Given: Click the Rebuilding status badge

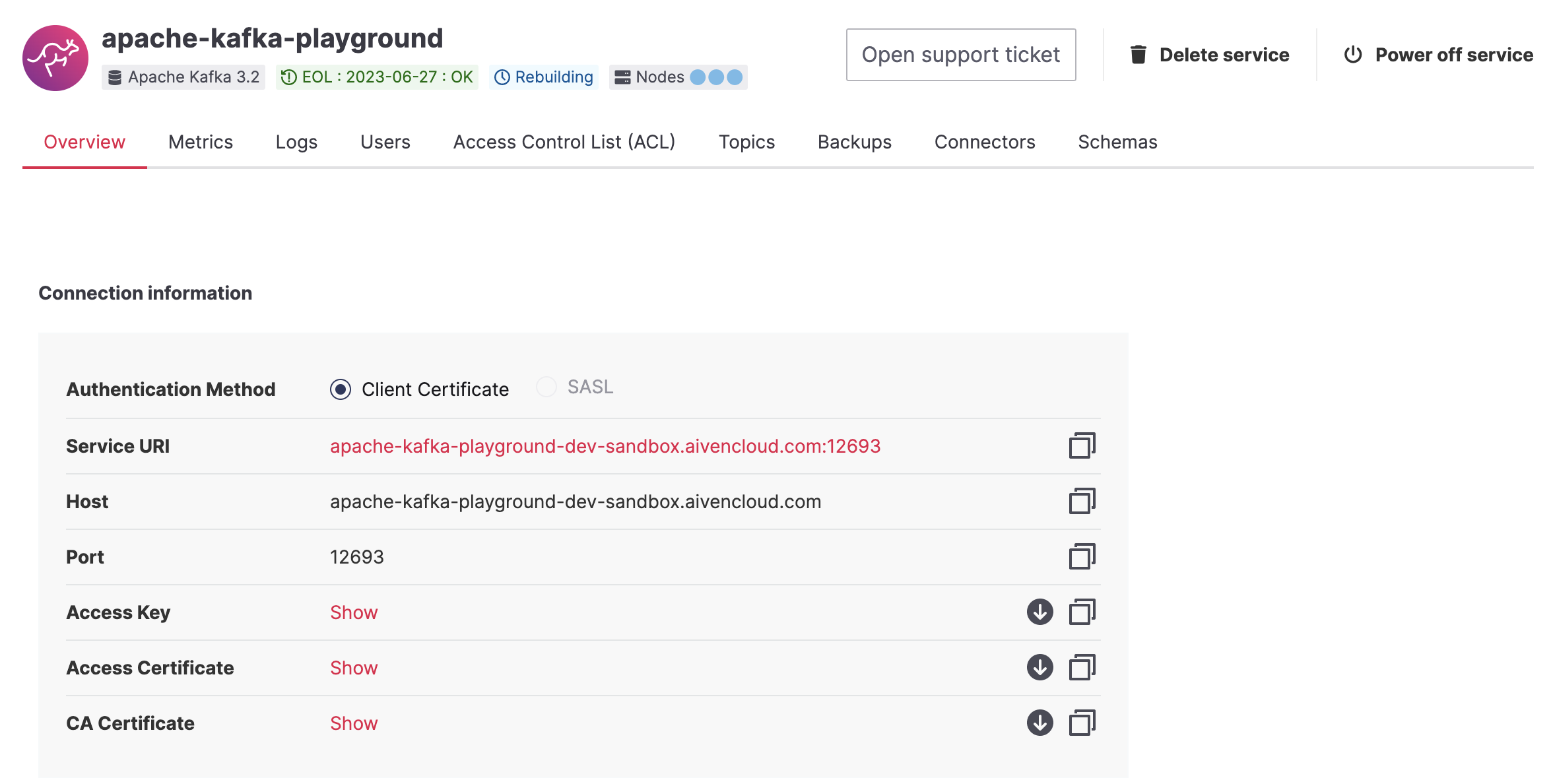Looking at the screenshot, I should (x=544, y=77).
